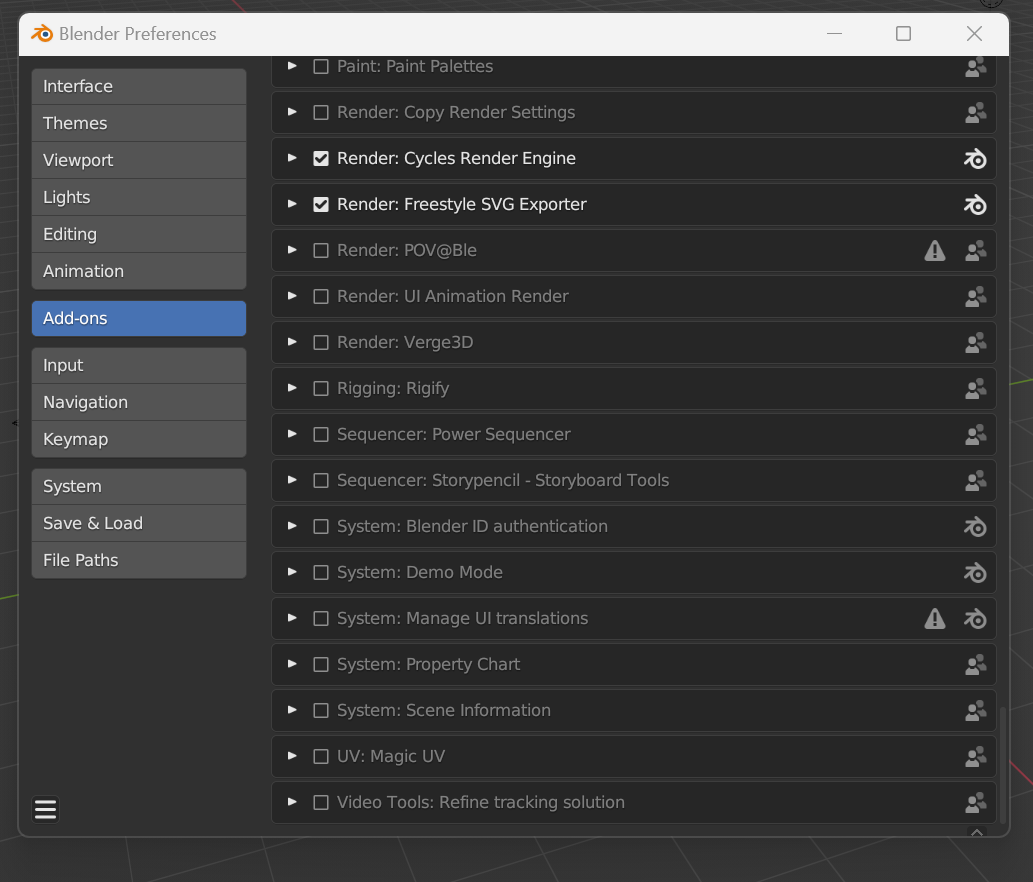Expand System: Property Chart details
1033x882 pixels.
292,664
